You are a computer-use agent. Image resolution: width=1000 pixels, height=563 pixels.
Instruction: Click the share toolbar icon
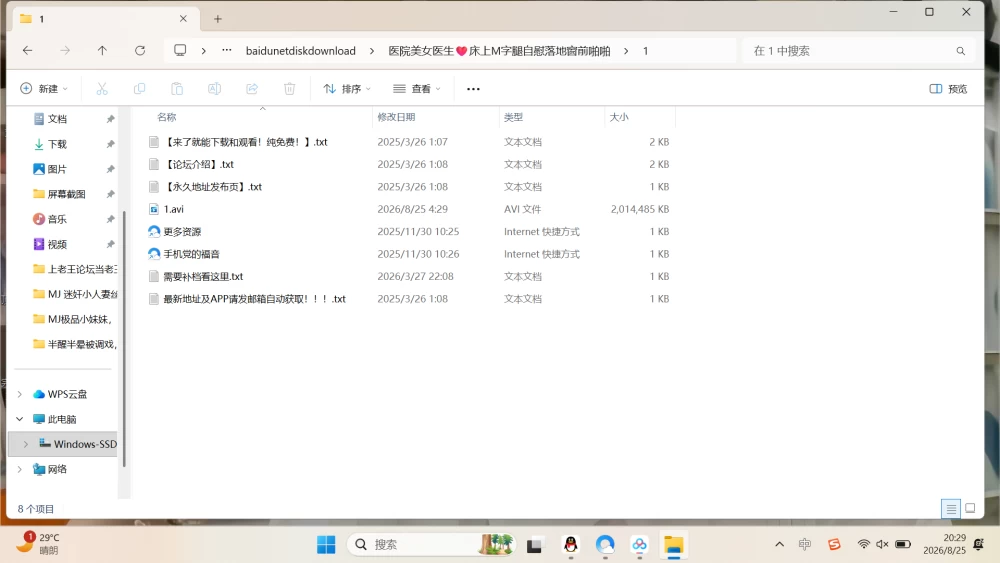(252, 89)
